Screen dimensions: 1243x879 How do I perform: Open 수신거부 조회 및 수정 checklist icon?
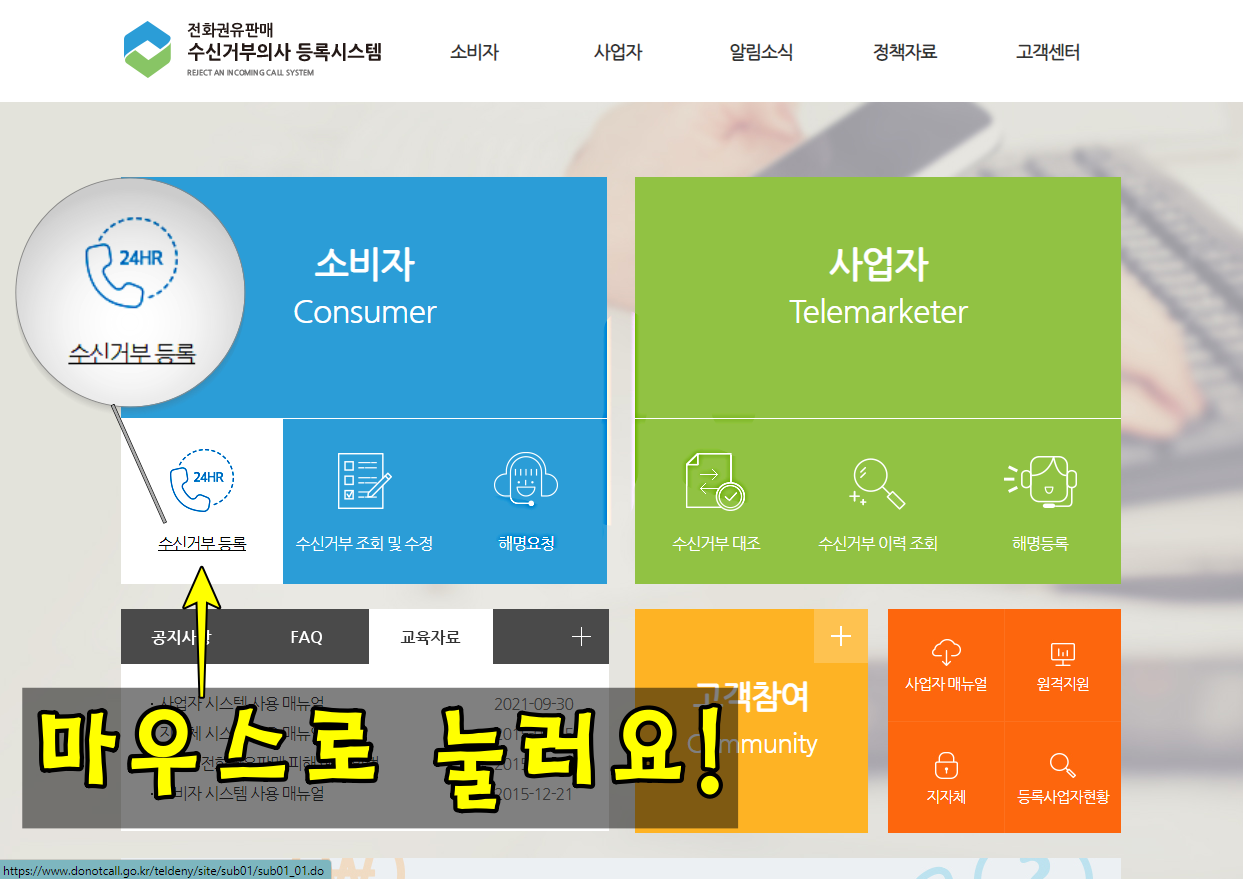click(x=364, y=481)
